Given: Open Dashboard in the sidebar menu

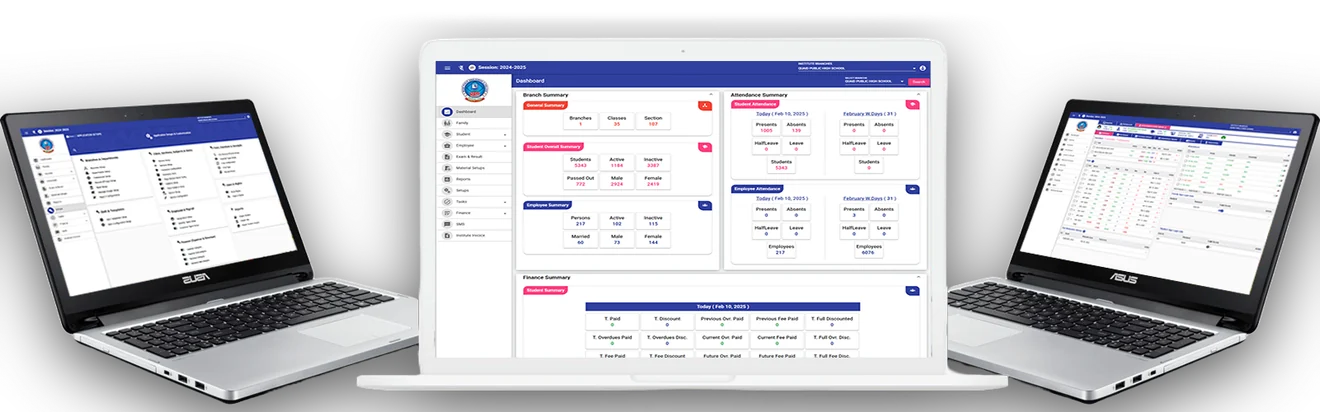Looking at the screenshot, I should click(475, 112).
